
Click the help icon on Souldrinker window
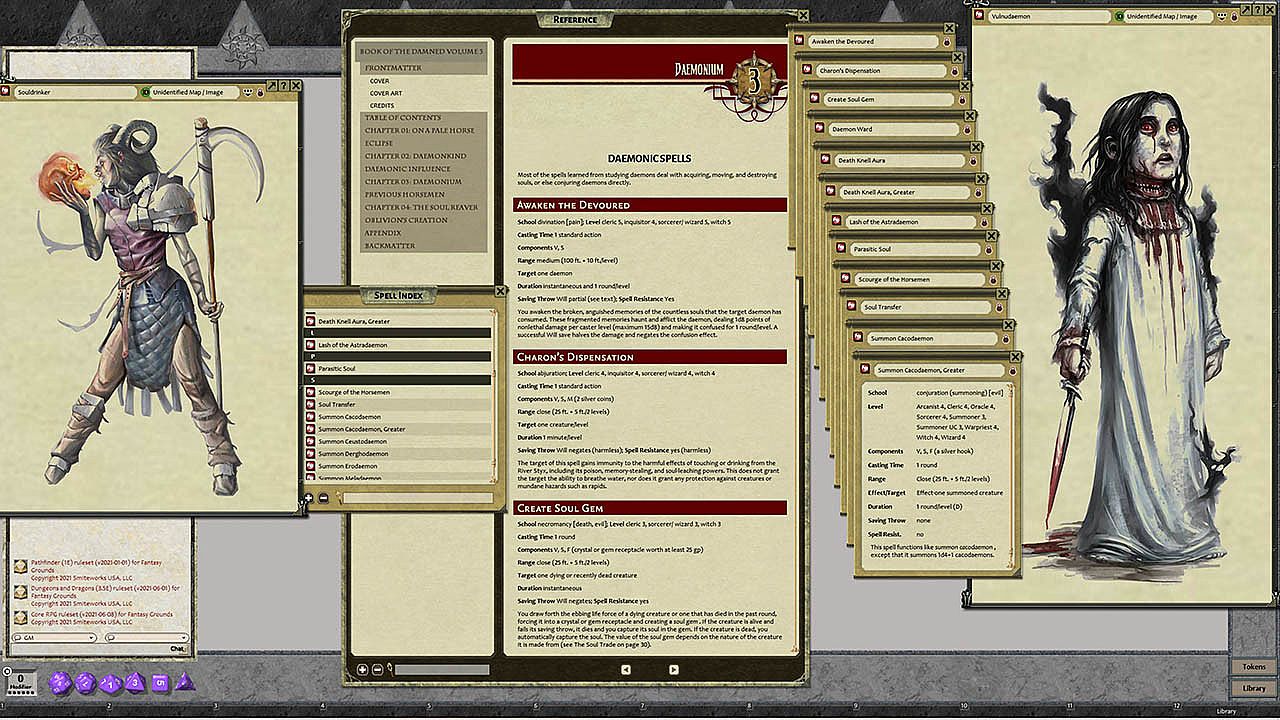click(284, 87)
